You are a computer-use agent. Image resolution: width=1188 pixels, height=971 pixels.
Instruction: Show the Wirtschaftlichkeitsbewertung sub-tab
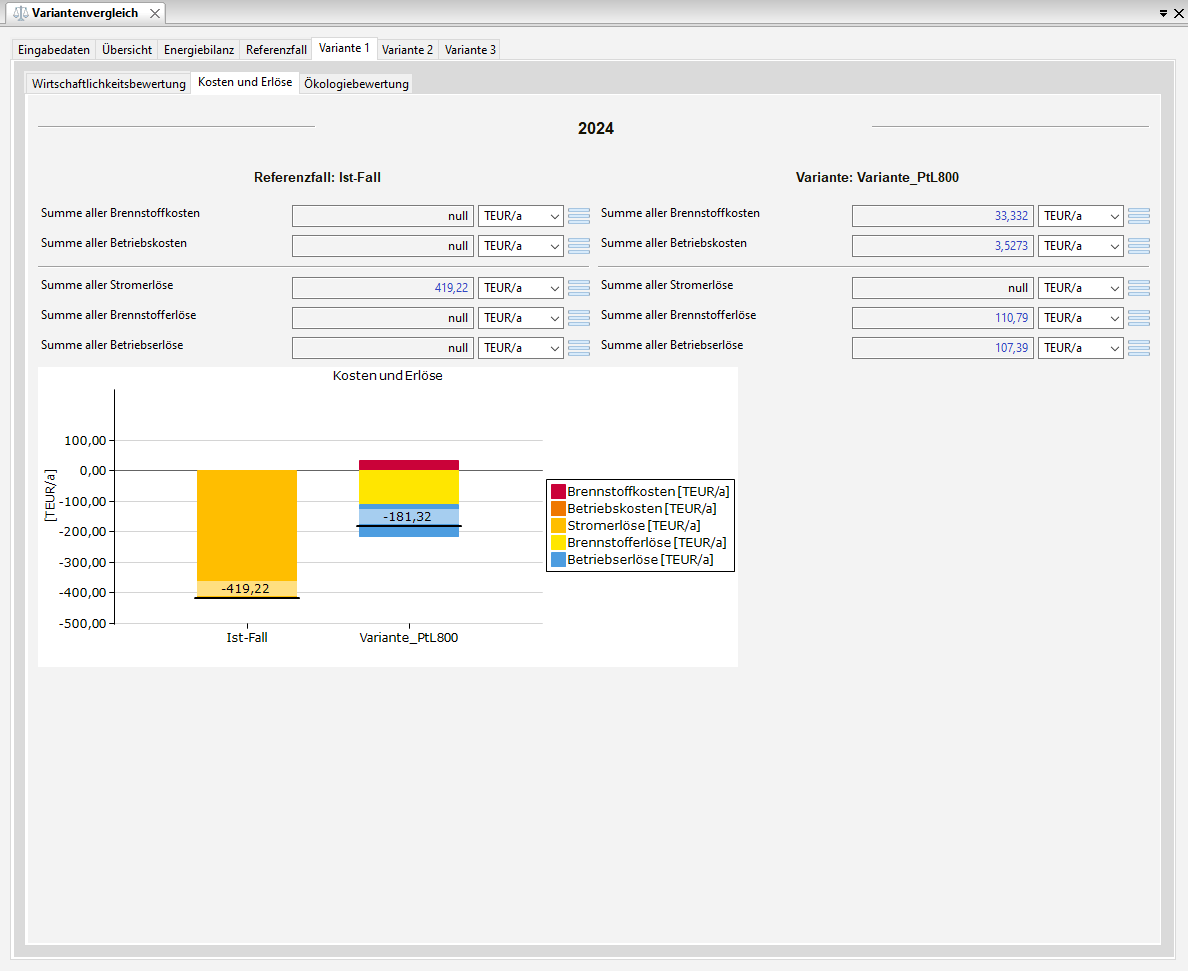coord(108,84)
